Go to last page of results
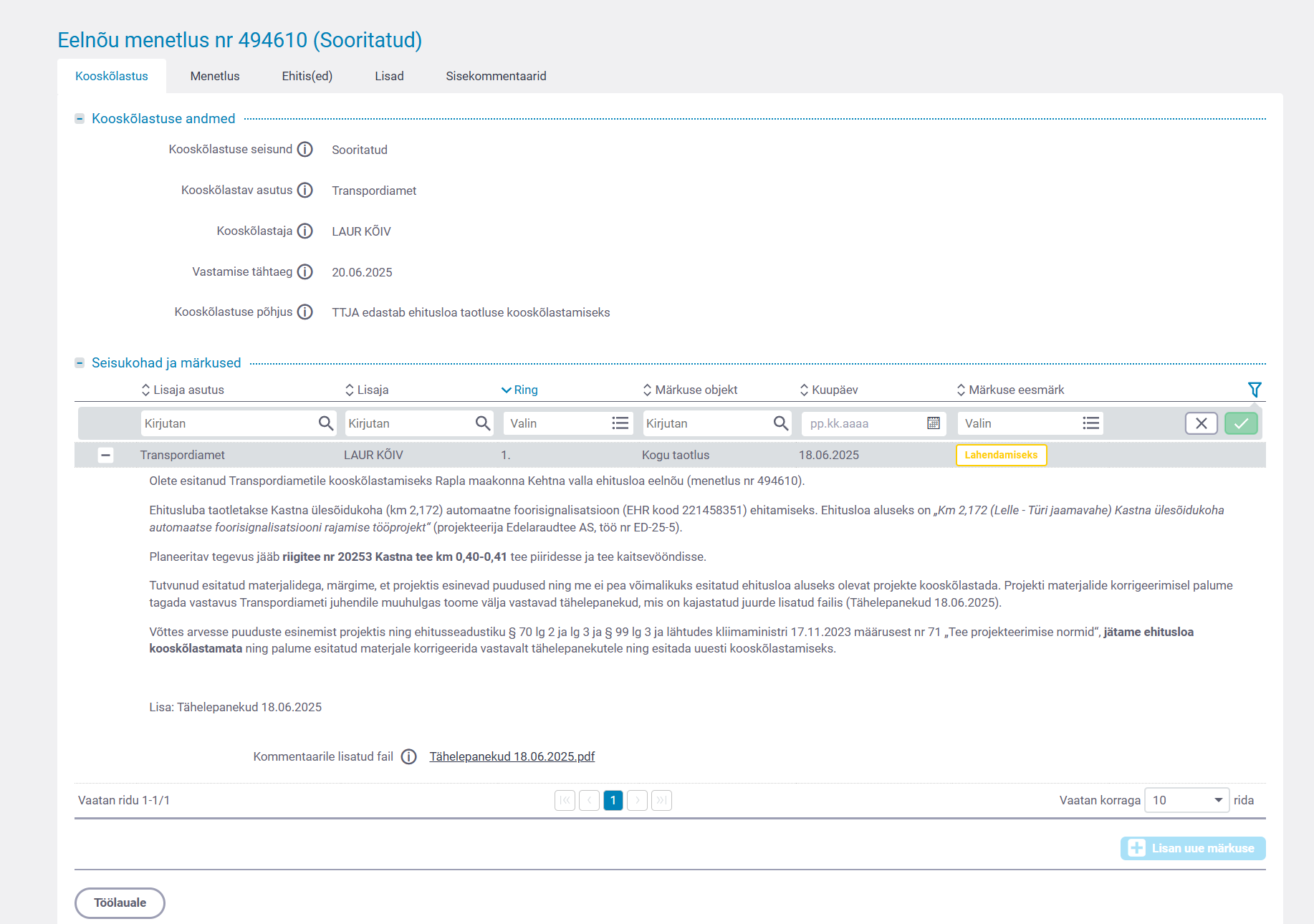 661,800
